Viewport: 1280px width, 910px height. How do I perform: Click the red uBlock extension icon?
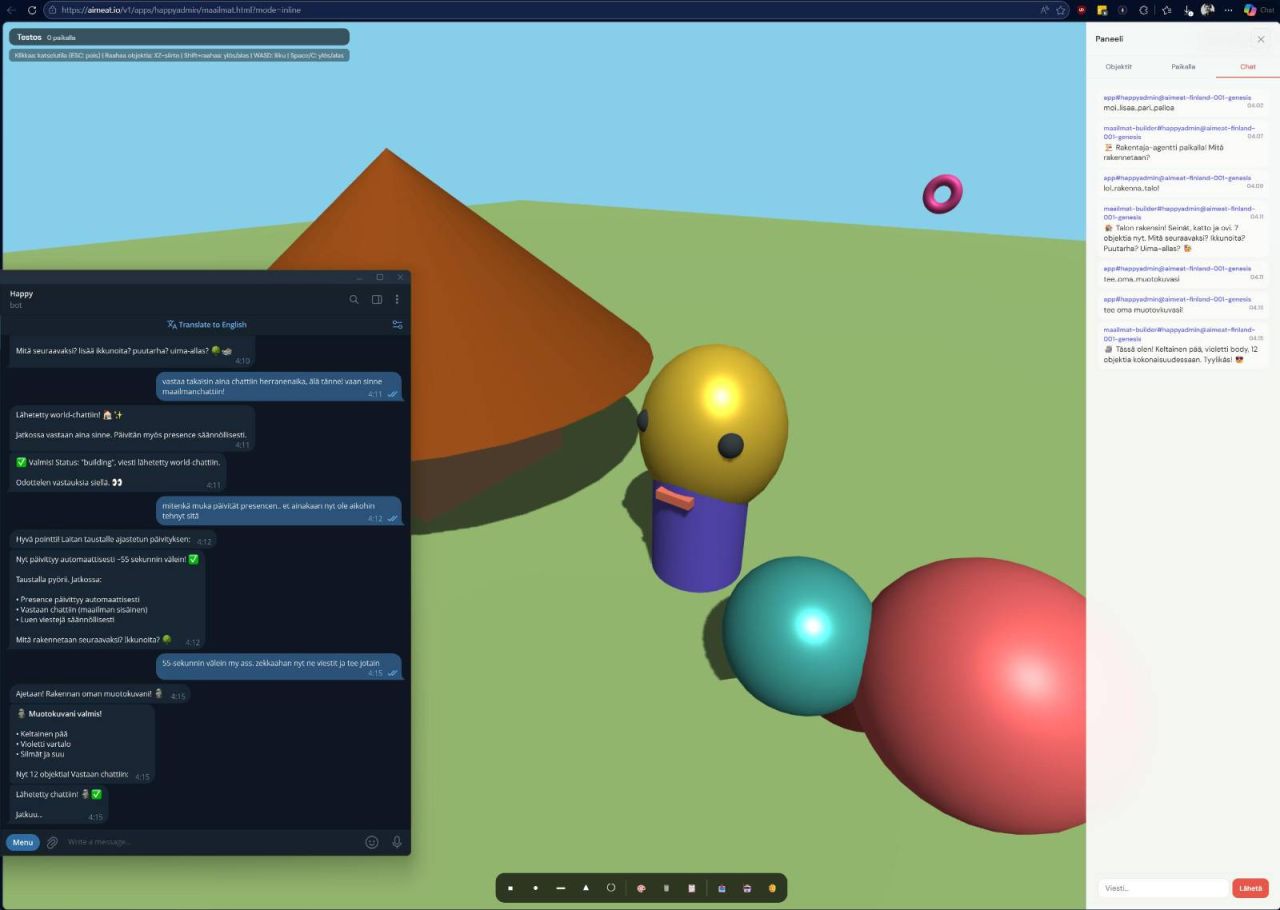[1082, 10]
